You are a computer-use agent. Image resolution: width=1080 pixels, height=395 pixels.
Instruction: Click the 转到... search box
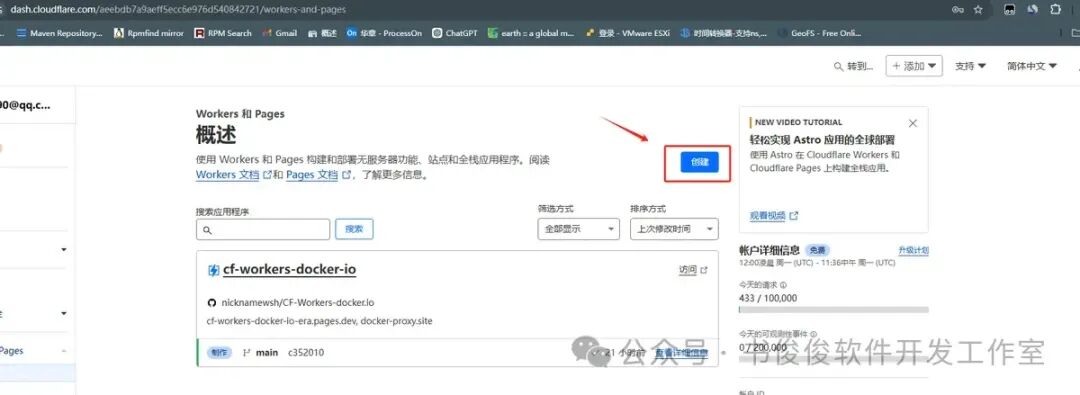click(x=853, y=66)
